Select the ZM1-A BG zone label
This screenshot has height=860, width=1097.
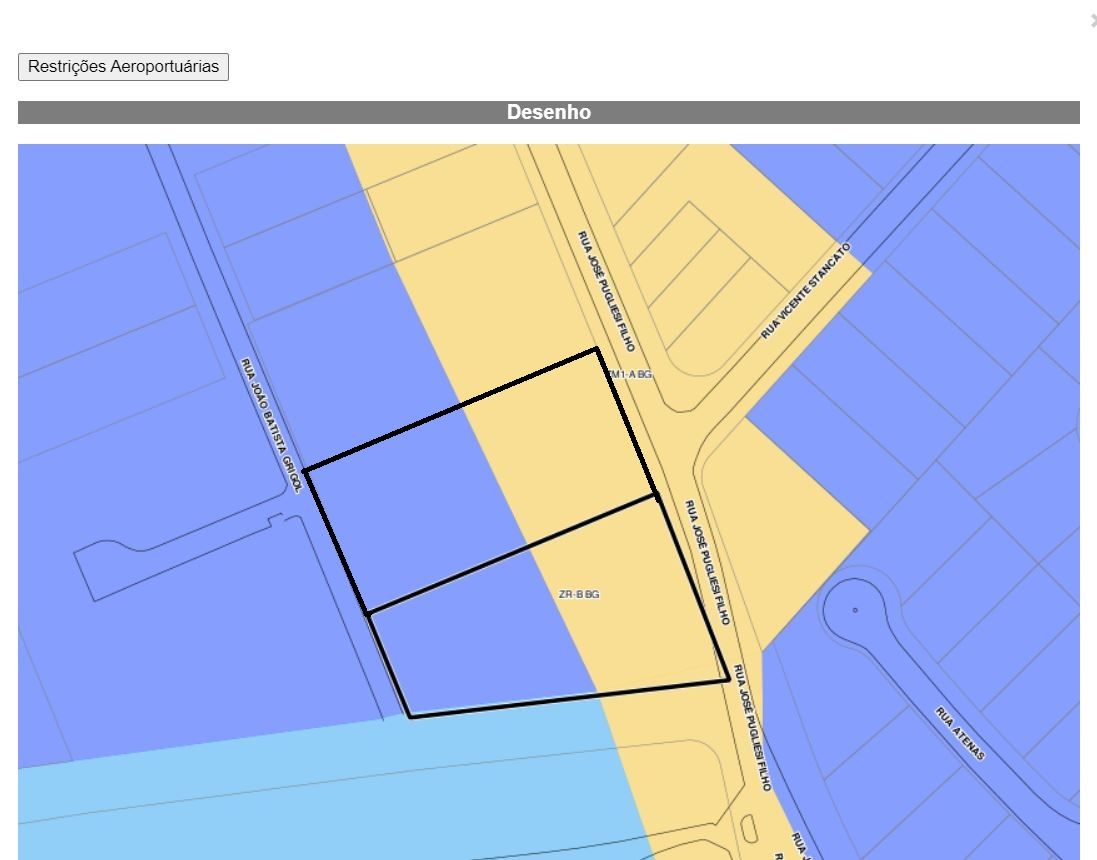click(630, 374)
